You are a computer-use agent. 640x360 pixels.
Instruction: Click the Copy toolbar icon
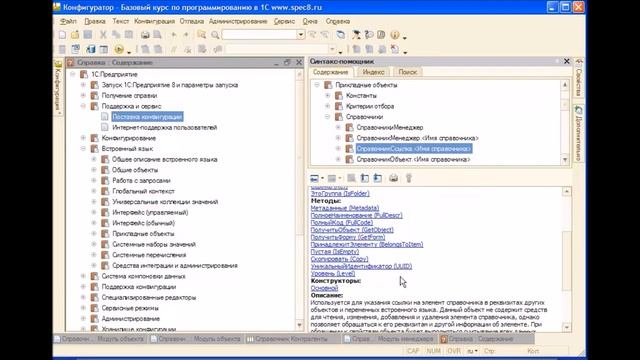coord(116,35)
